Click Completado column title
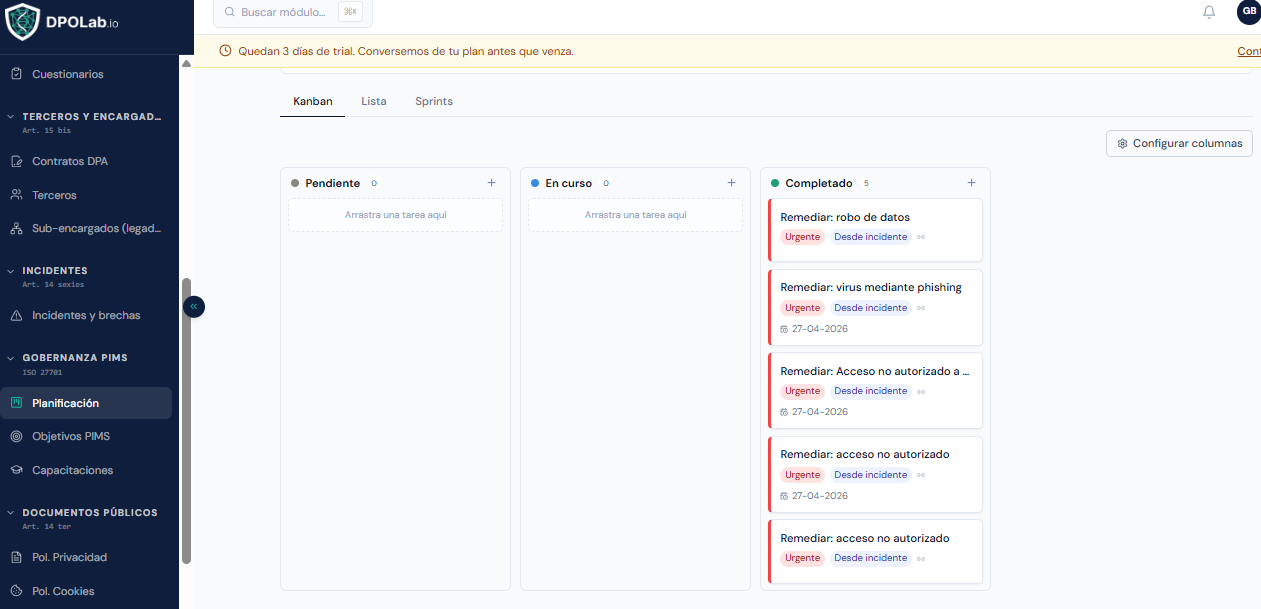Image resolution: width=1261 pixels, height=609 pixels. (x=819, y=183)
